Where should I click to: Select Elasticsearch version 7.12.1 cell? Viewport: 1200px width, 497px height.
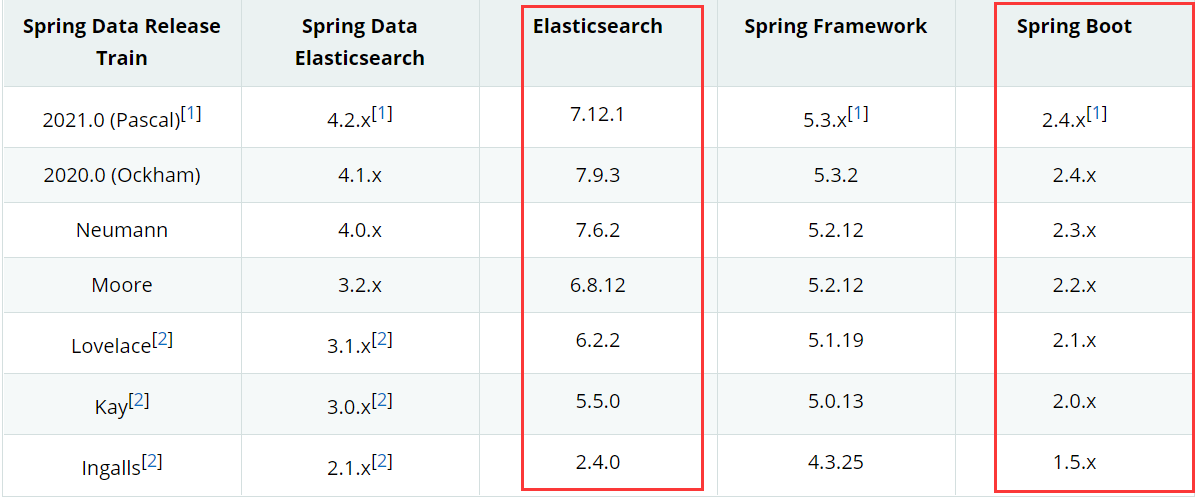(598, 114)
